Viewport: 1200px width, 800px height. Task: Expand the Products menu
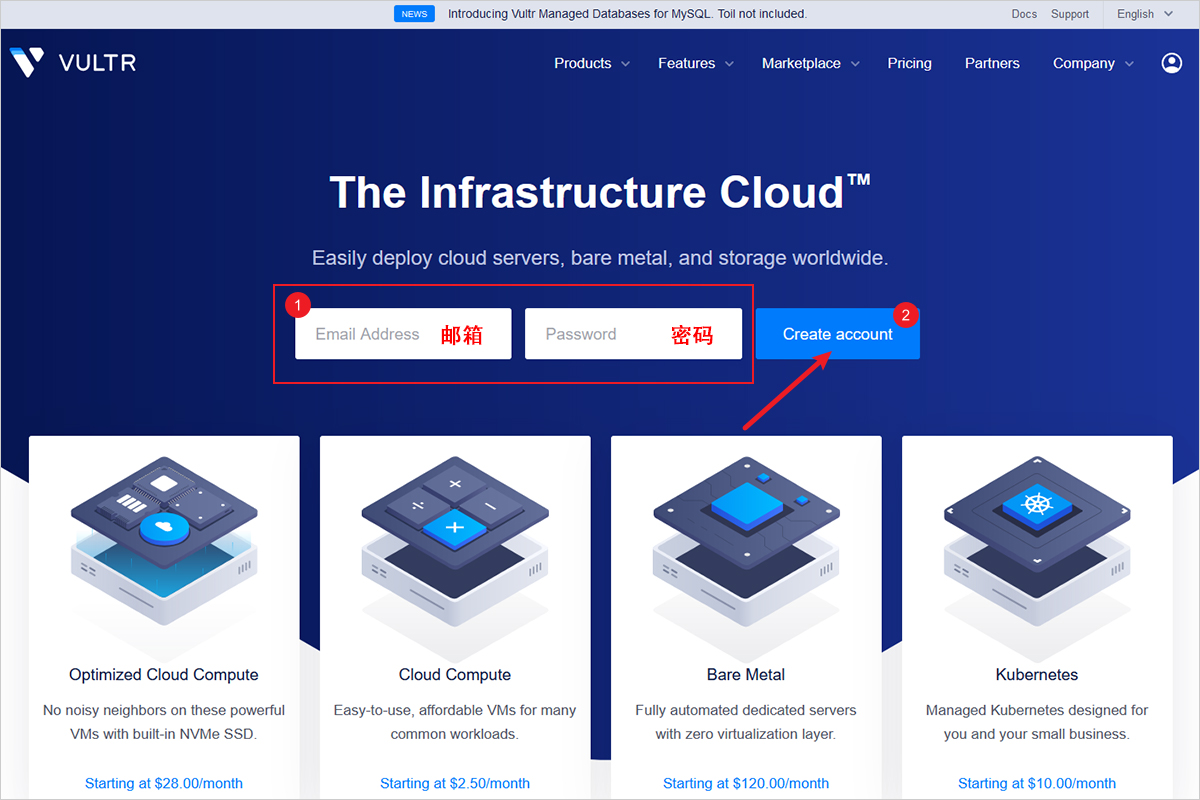point(592,63)
